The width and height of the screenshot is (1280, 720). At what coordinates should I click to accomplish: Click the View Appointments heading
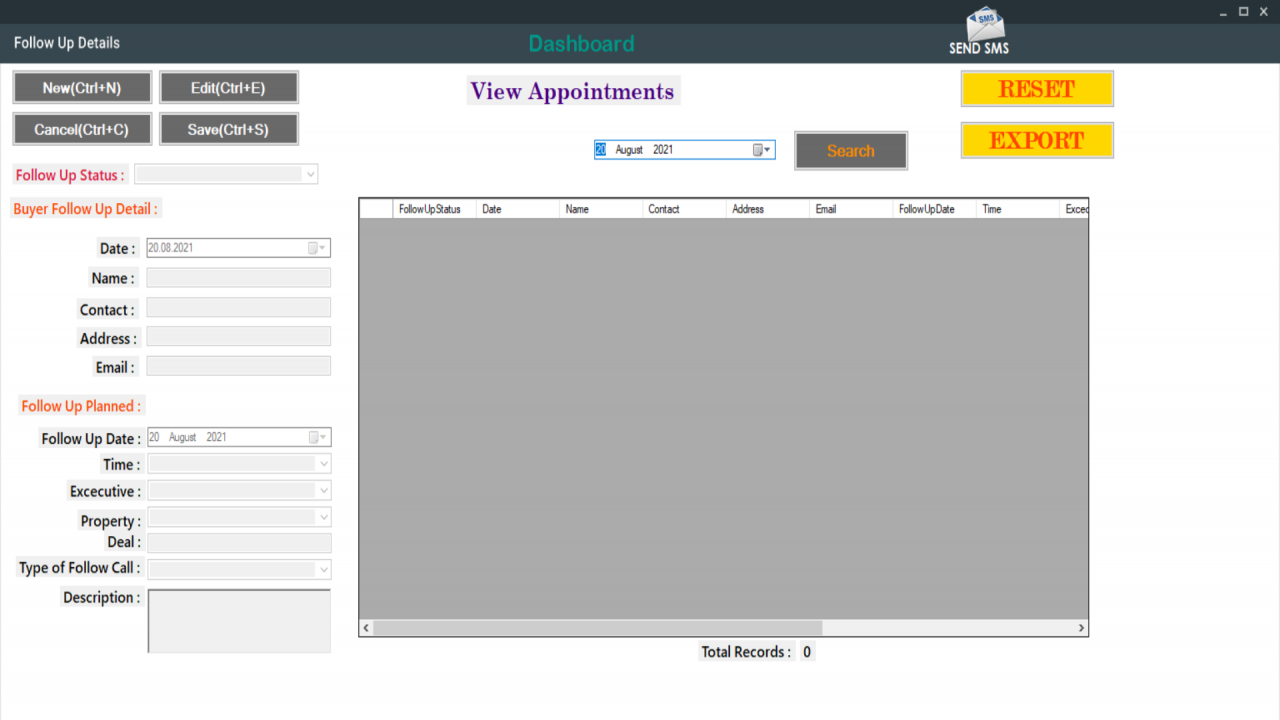click(573, 91)
